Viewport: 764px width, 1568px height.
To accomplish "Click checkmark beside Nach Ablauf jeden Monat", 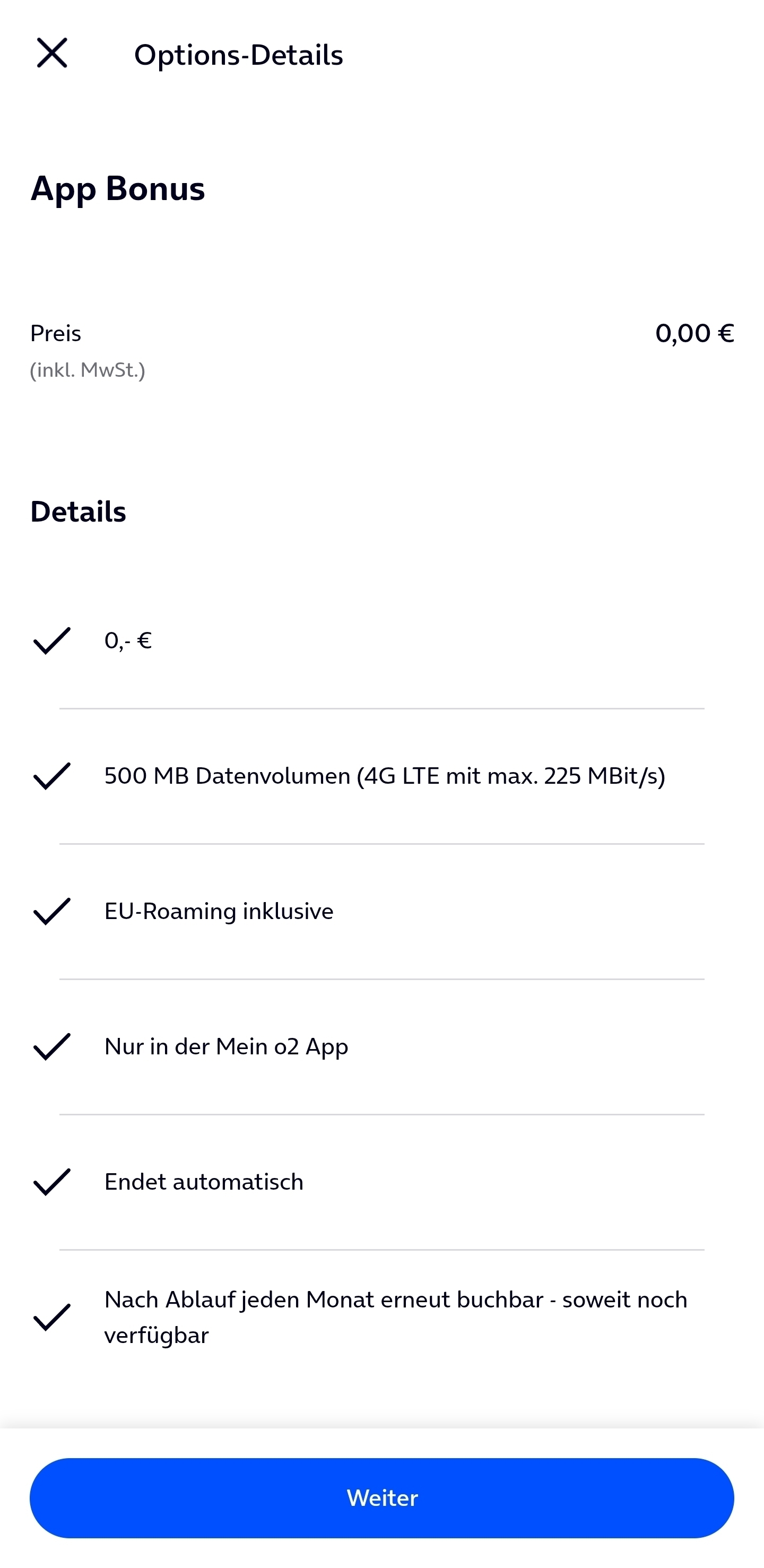I will 52,1316.
